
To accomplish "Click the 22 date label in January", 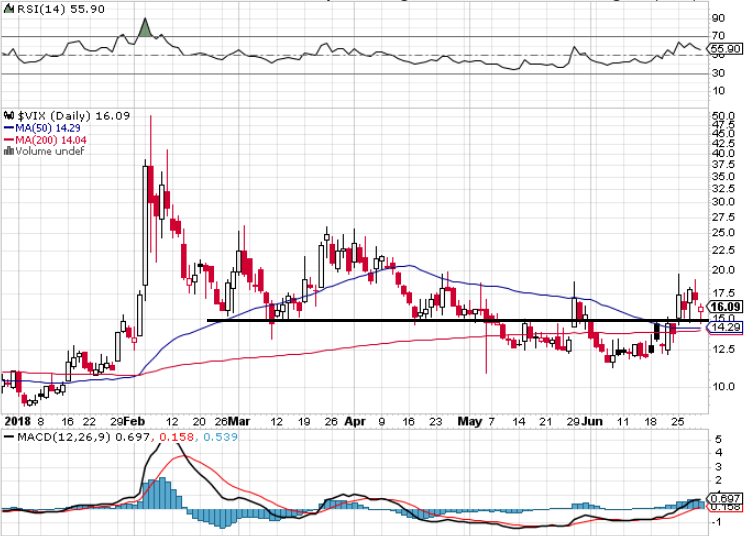I will 89,422.
